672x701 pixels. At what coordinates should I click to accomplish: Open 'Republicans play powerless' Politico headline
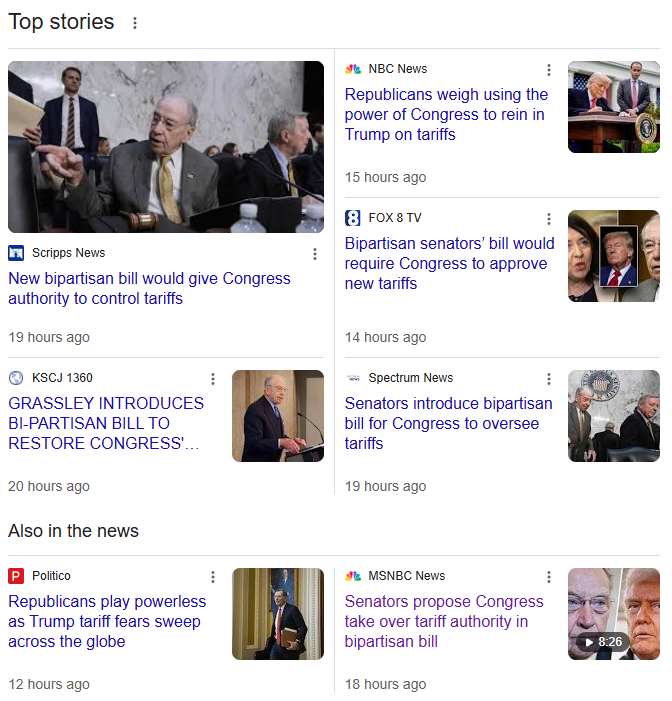(107, 621)
